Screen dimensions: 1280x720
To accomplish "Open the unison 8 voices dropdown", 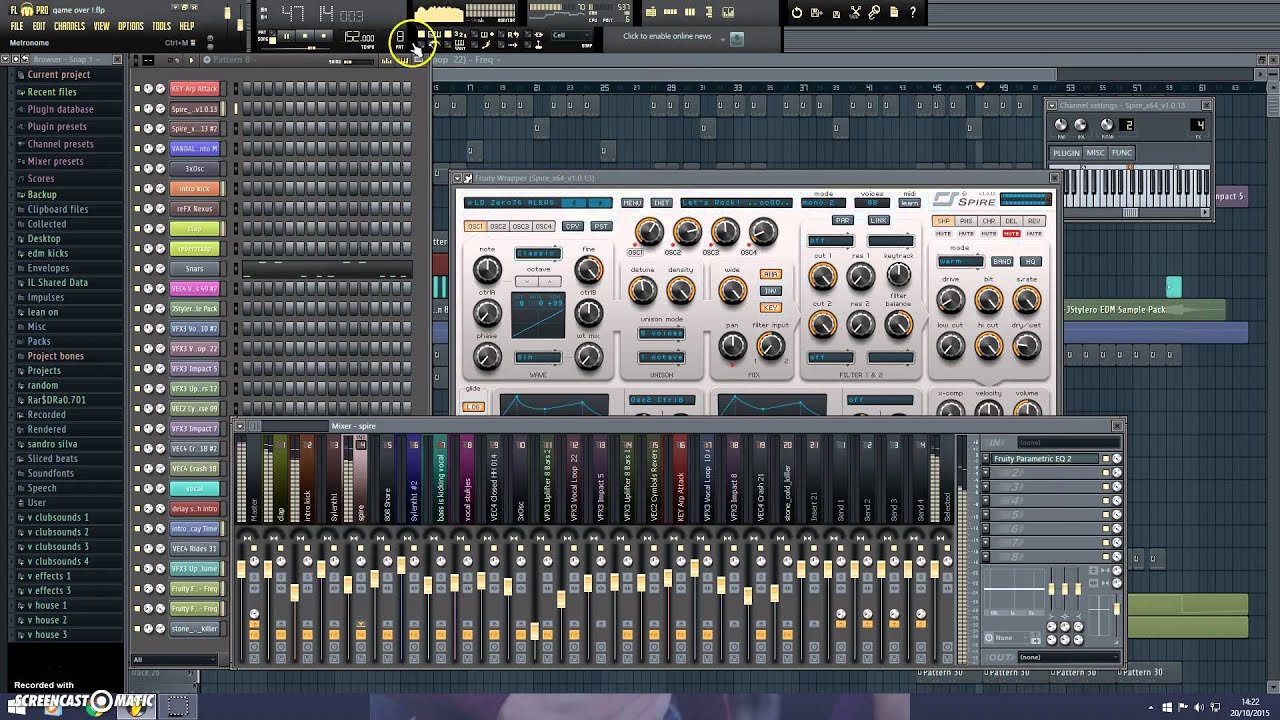I will point(661,334).
